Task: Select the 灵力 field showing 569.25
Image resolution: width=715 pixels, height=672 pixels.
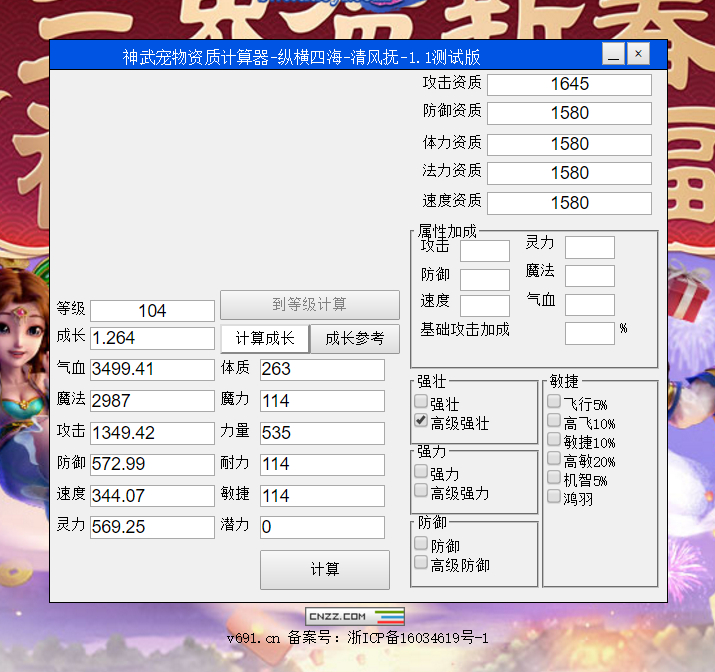Action: click(152, 527)
